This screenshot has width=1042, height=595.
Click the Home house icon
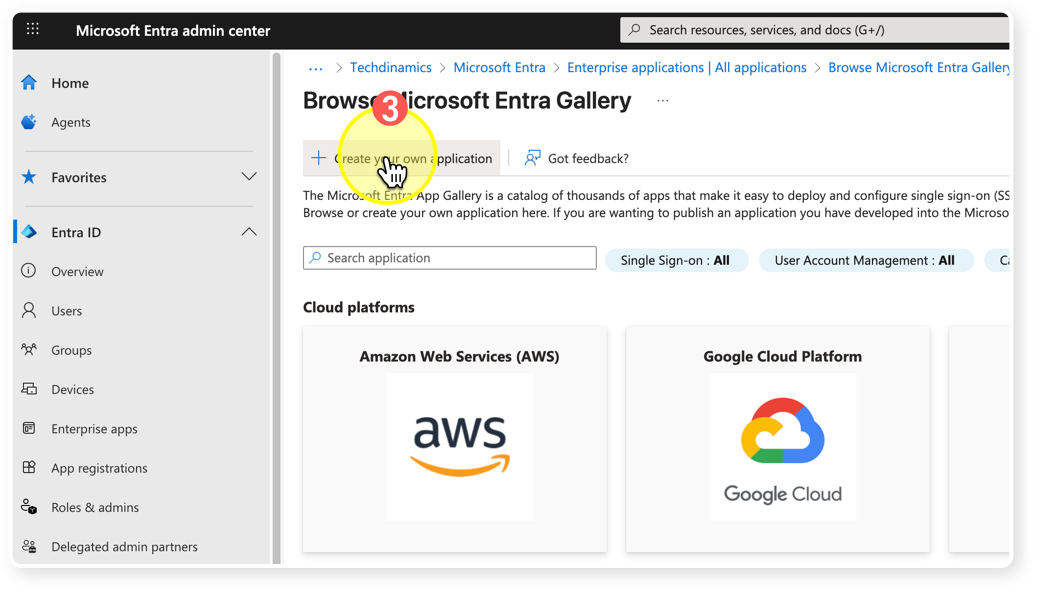pos(29,82)
